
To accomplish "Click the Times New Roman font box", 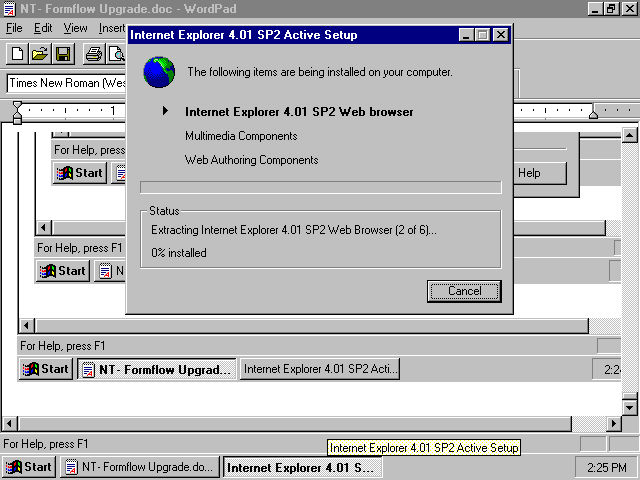I will click(66, 84).
